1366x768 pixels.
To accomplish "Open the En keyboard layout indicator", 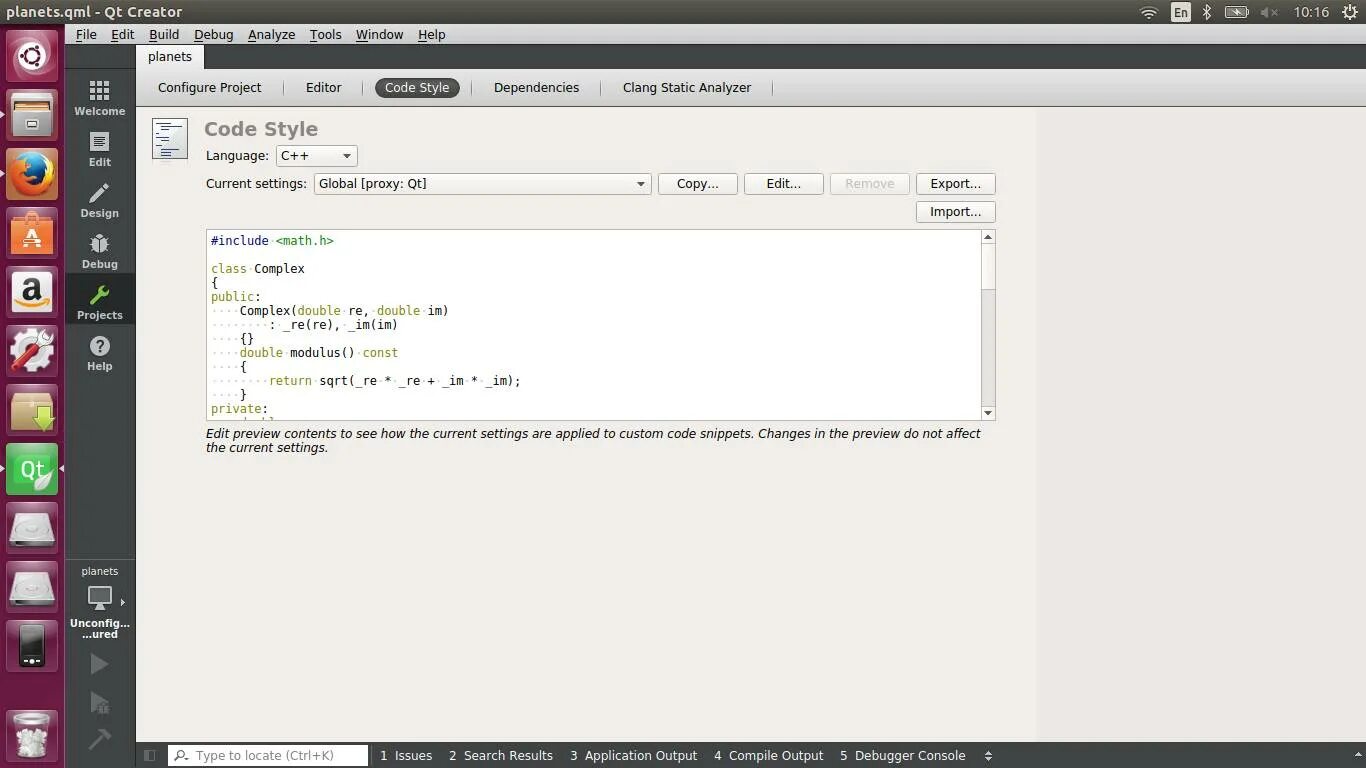I will point(1181,12).
